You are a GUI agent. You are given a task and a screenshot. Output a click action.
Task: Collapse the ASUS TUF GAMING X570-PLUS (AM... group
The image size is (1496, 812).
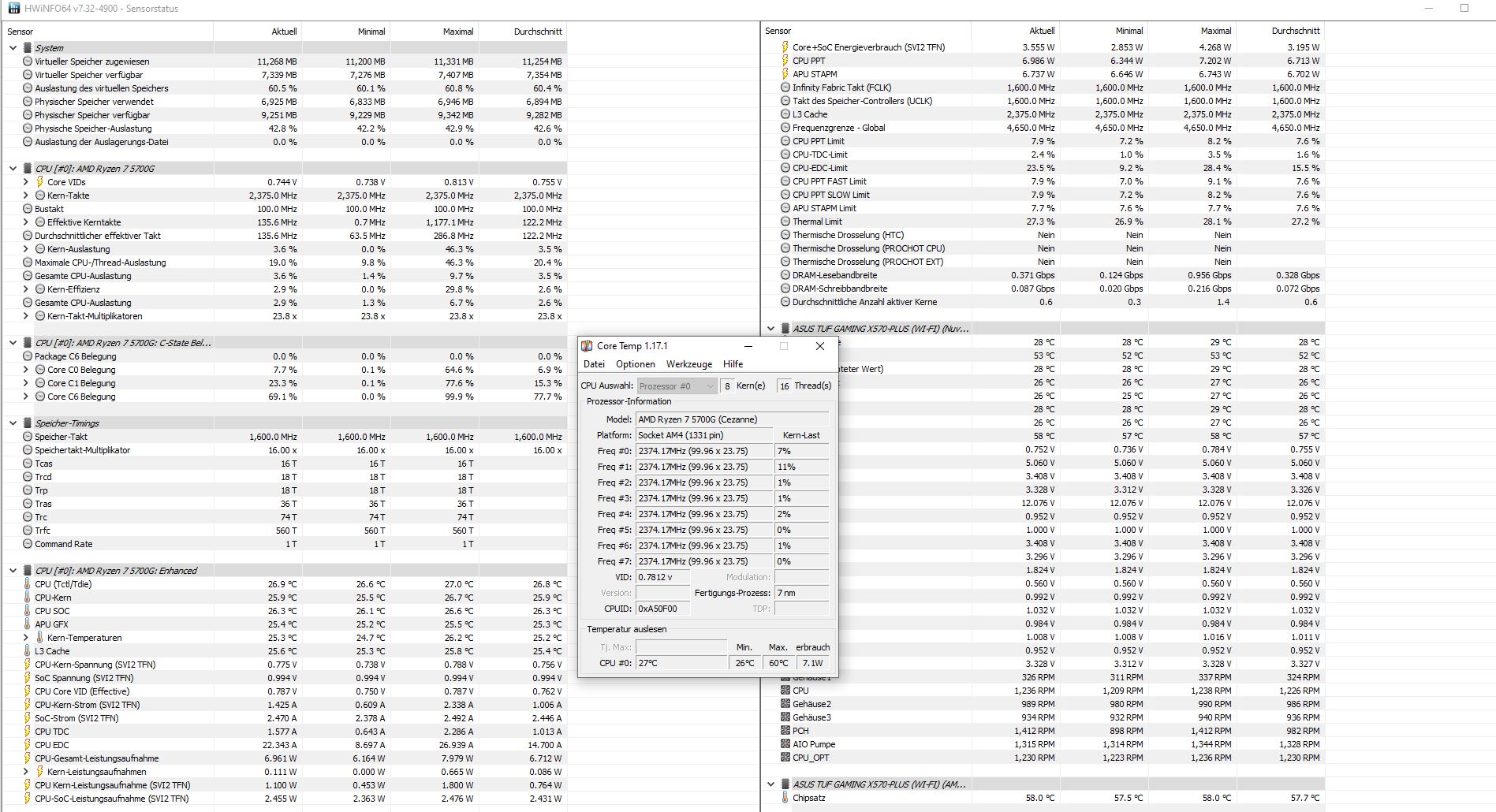click(770, 784)
